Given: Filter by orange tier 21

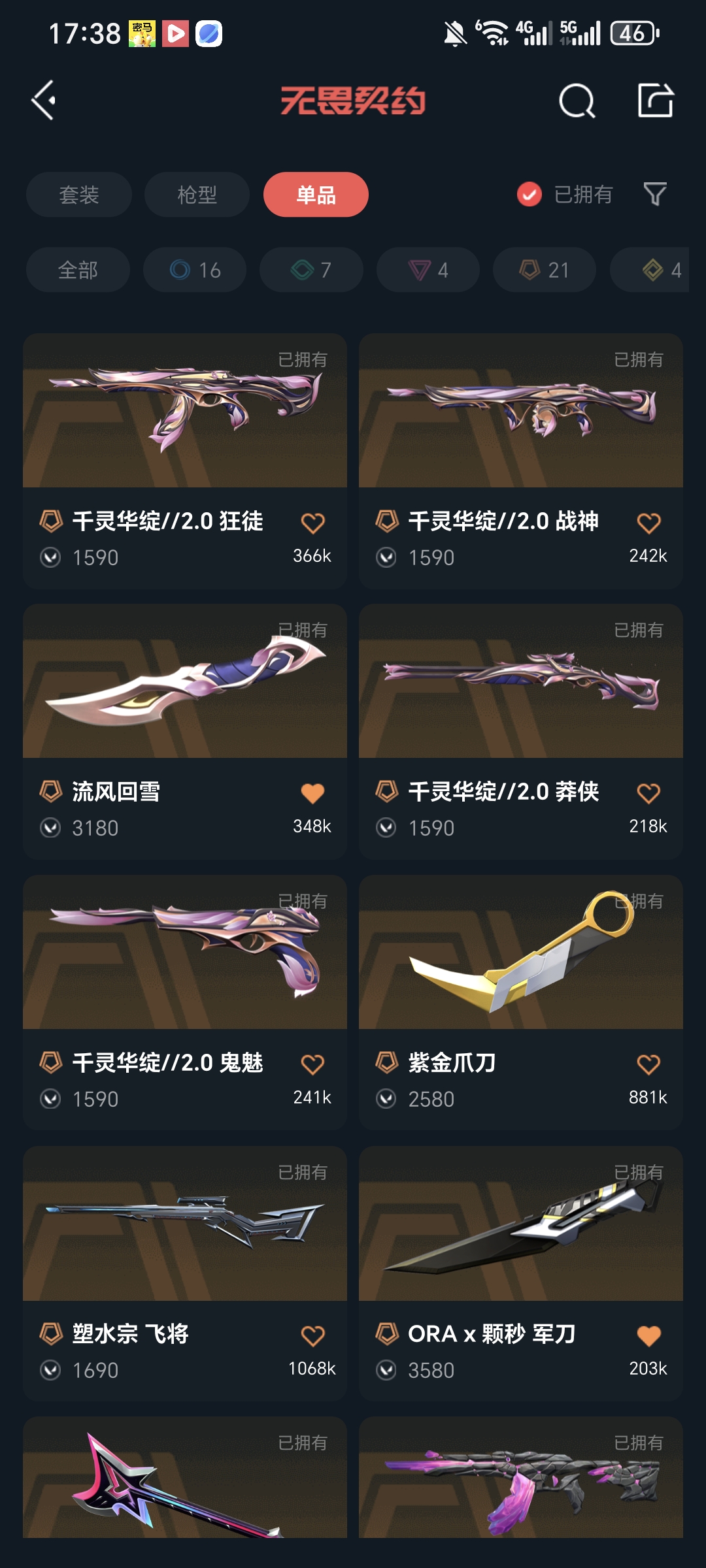Looking at the screenshot, I should click(545, 270).
